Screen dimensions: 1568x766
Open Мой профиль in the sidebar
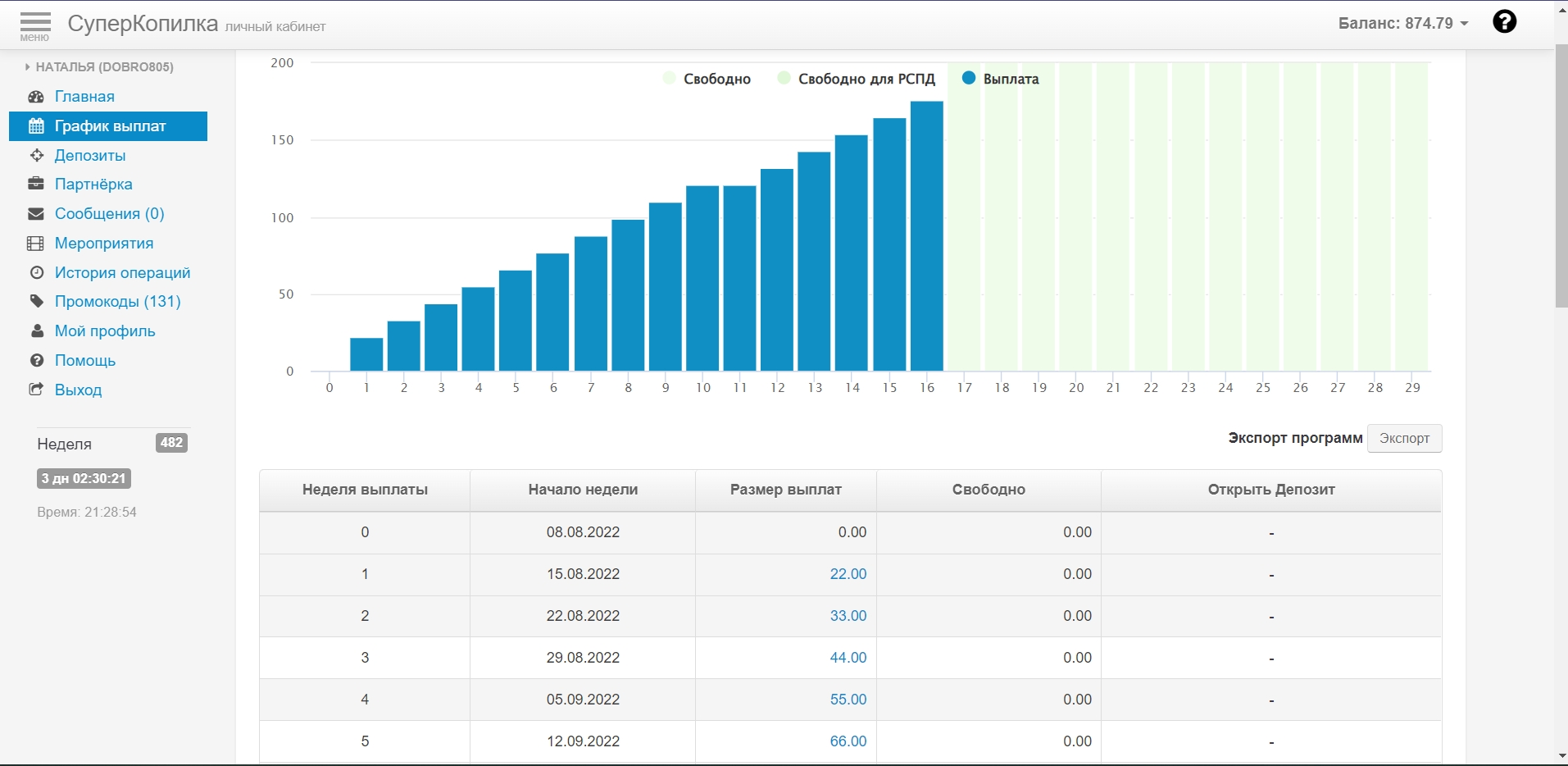click(105, 331)
